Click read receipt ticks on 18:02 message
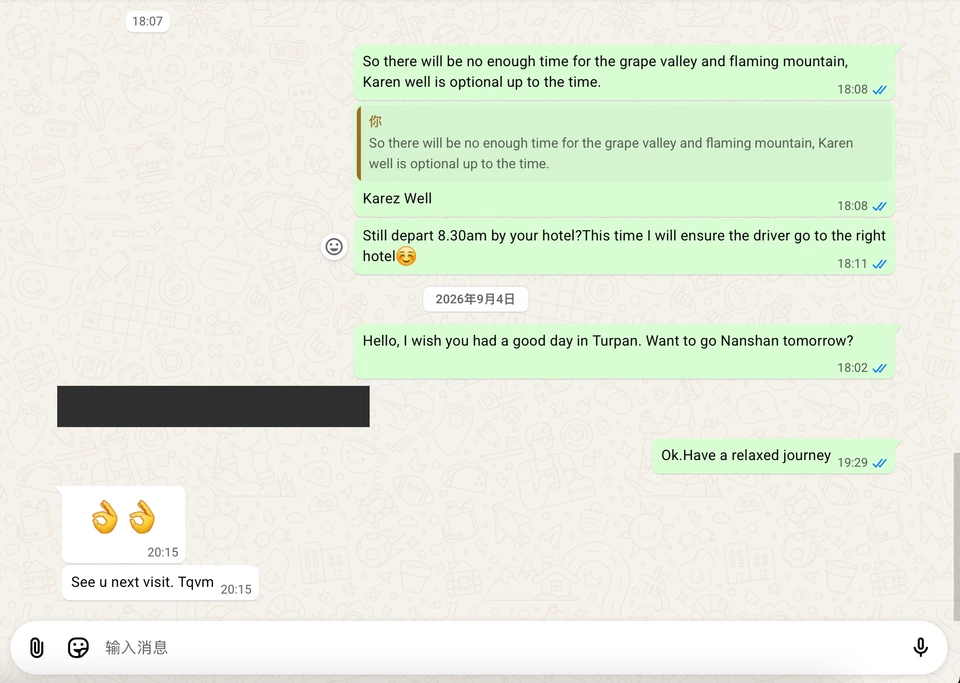 pyautogui.click(x=880, y=368)
